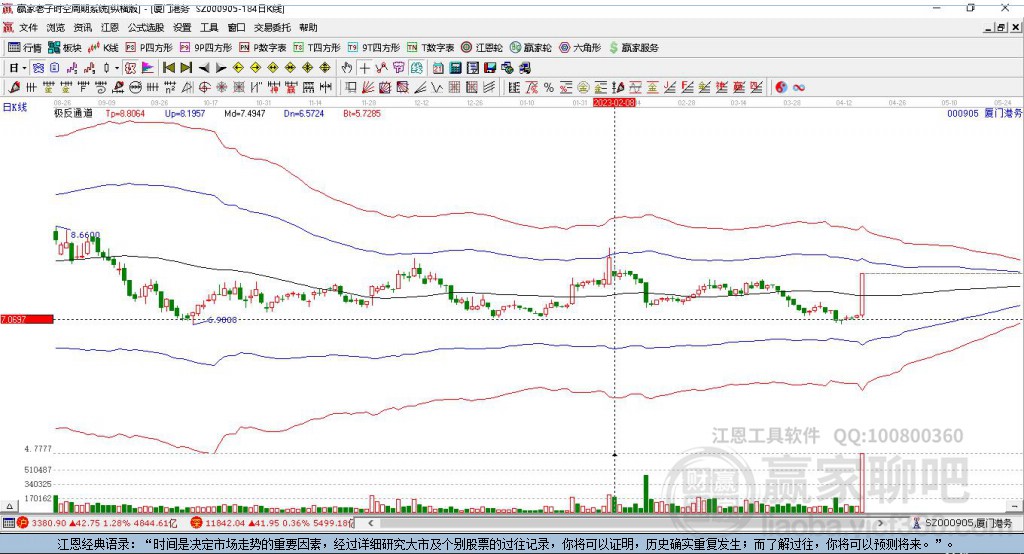Click the blue infinity symbol icon
Screen dimensions: 1024x554
[x=799, y=87]
